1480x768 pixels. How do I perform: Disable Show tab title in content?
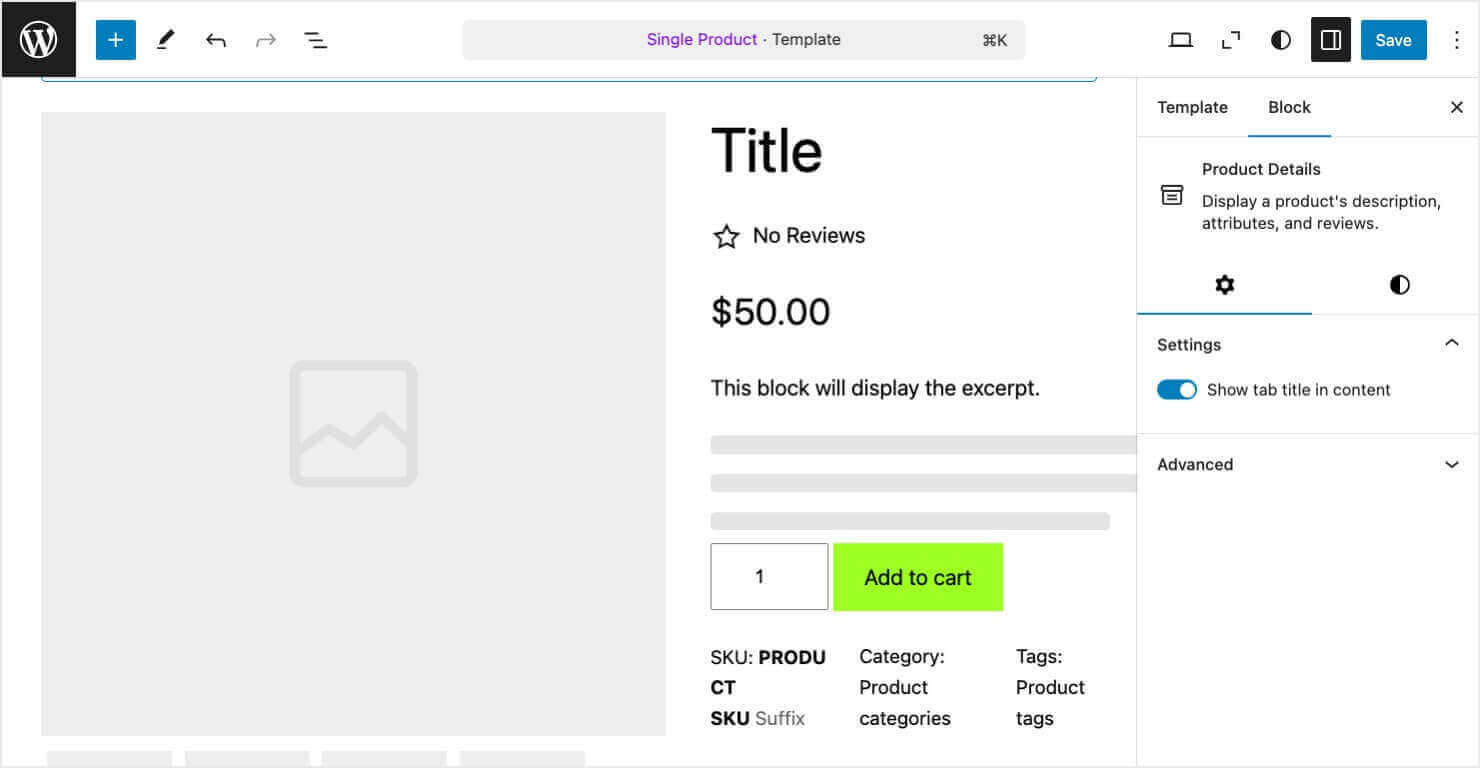(1177, 390)
